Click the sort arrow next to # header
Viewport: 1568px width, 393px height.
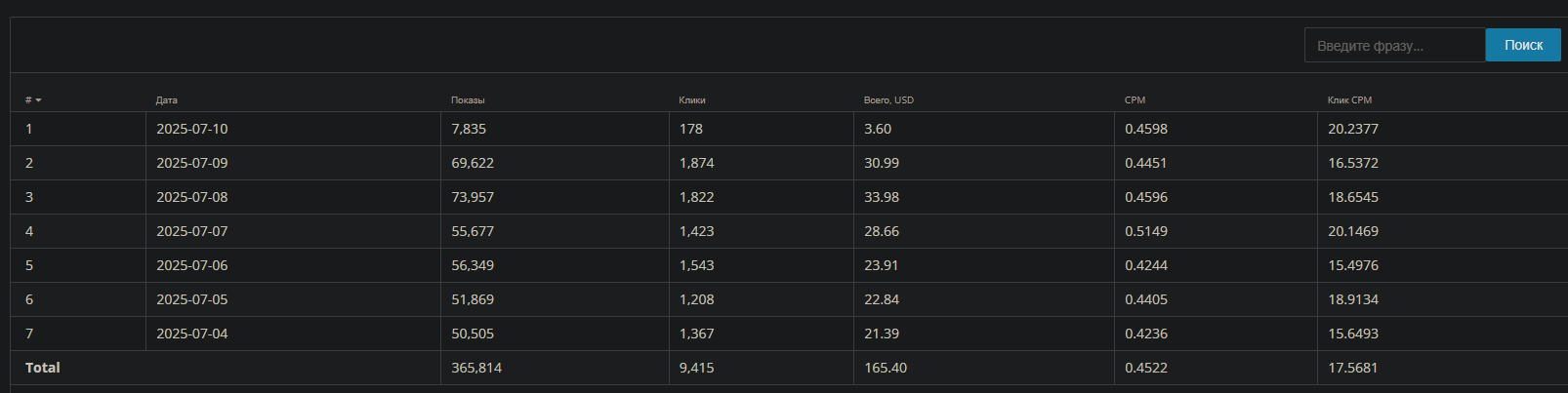[x=38, y=100]
